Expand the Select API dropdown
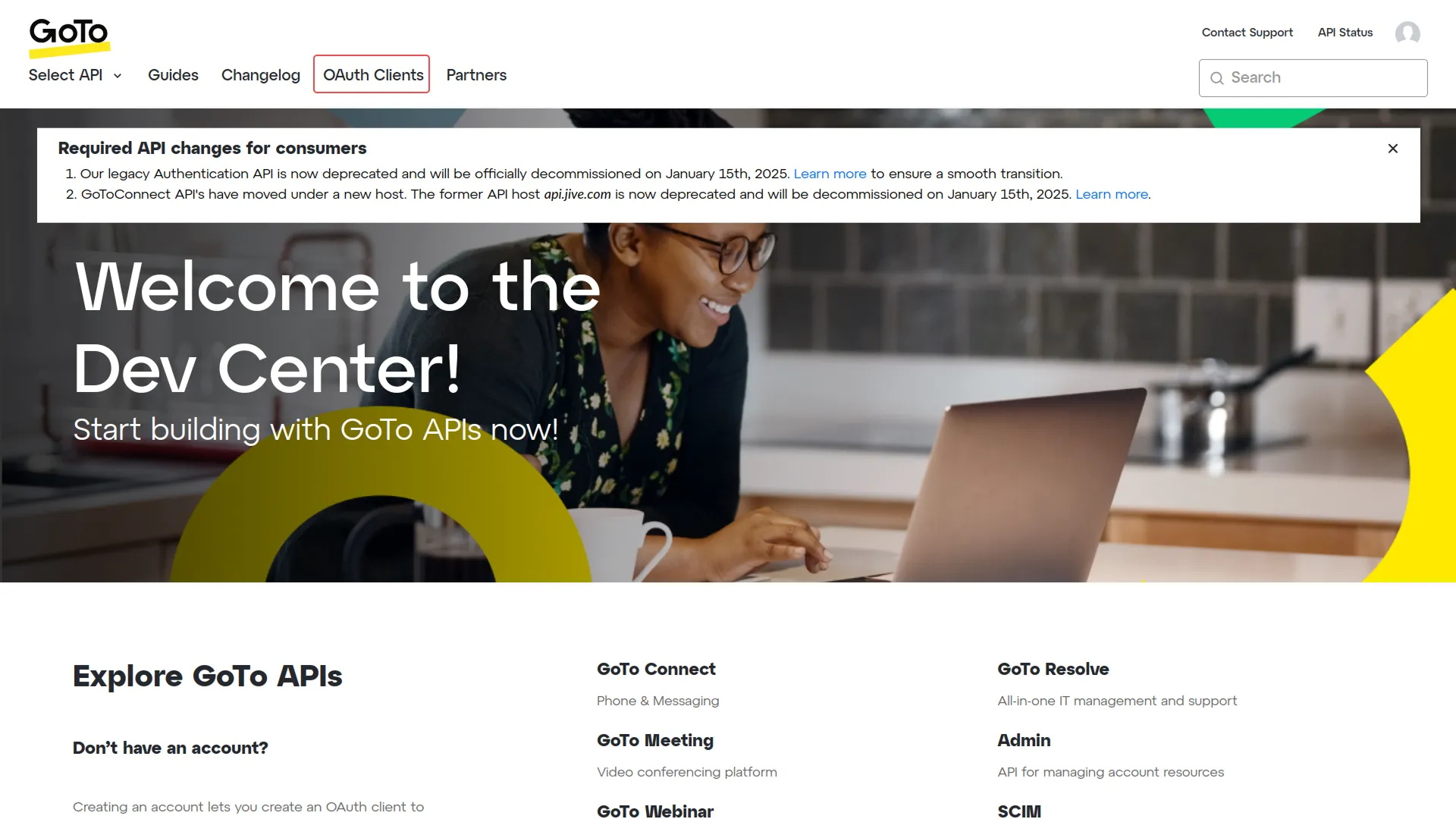The width and height of the screenshot is (1456, 819). coord(75,75)
